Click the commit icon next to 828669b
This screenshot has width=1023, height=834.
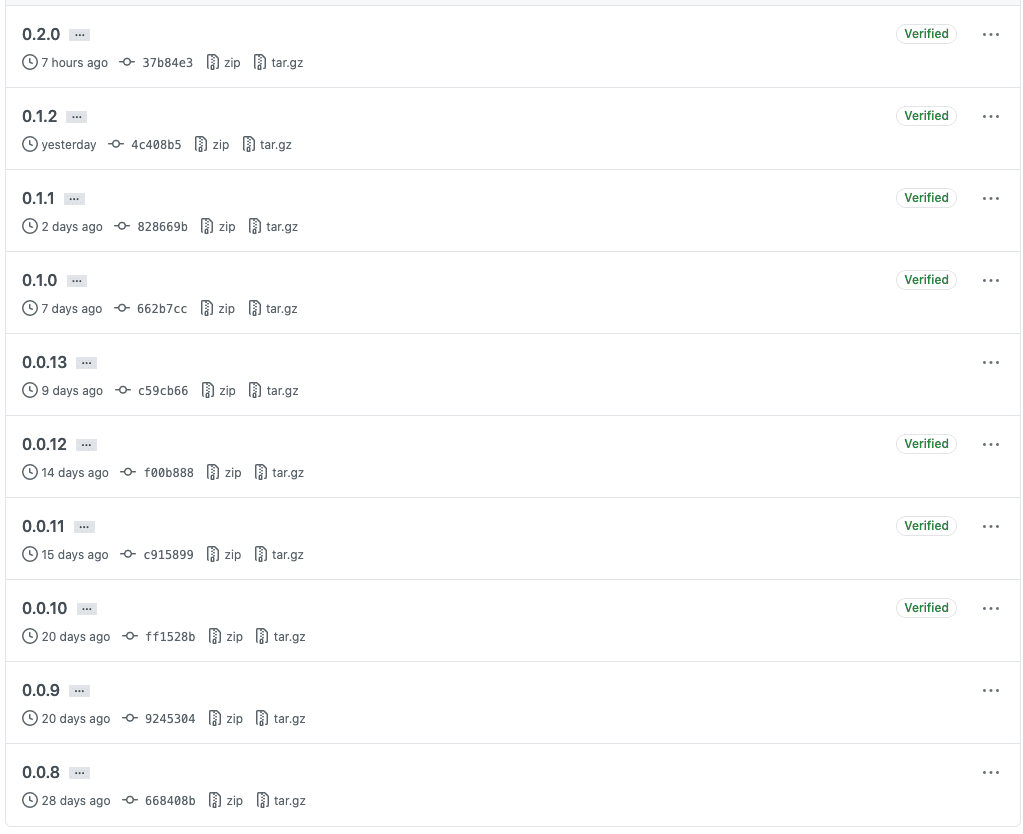coord(122,226)
